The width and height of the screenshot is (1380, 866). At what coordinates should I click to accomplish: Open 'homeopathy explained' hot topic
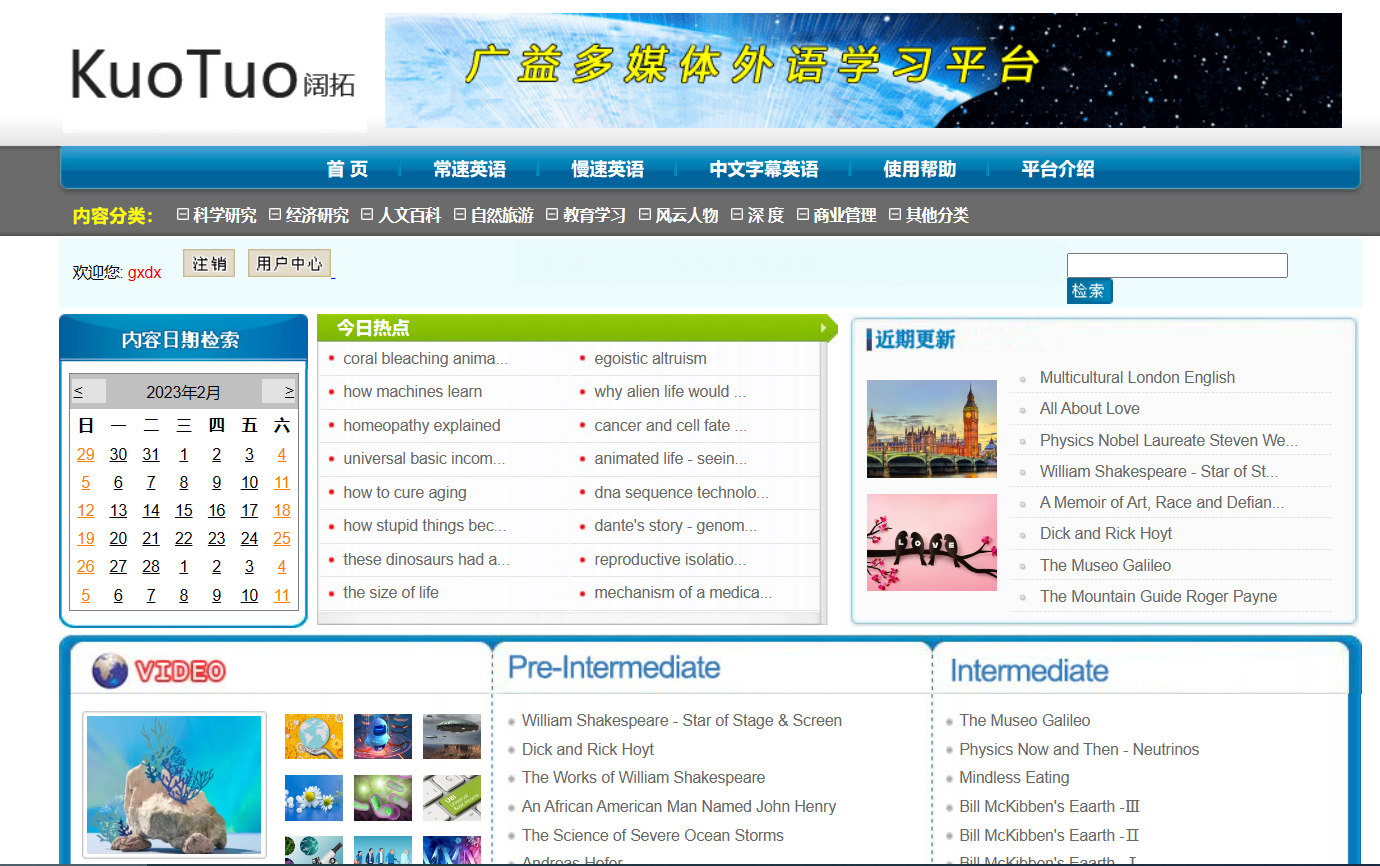coord(421,425)
